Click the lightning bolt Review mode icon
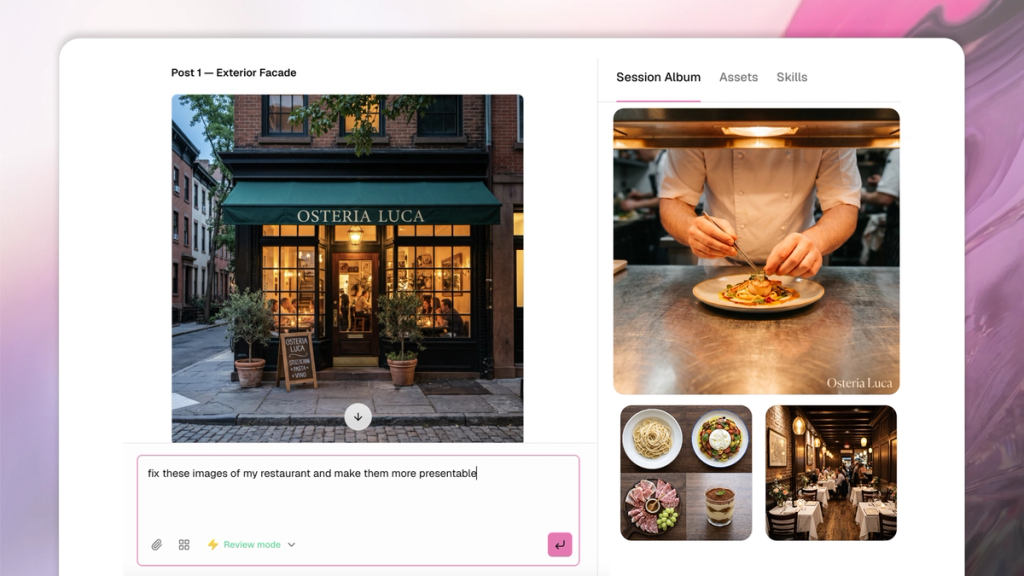 click(213, 545)
